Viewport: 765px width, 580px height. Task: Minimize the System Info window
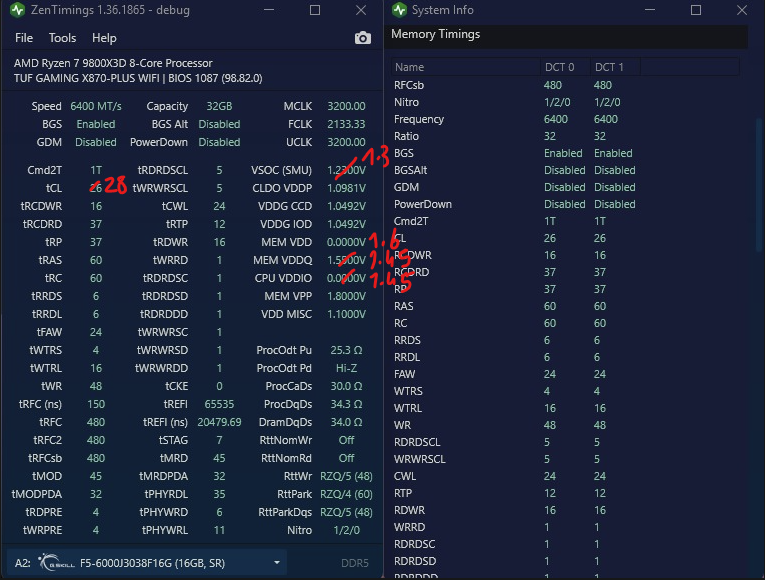[649, 10]
